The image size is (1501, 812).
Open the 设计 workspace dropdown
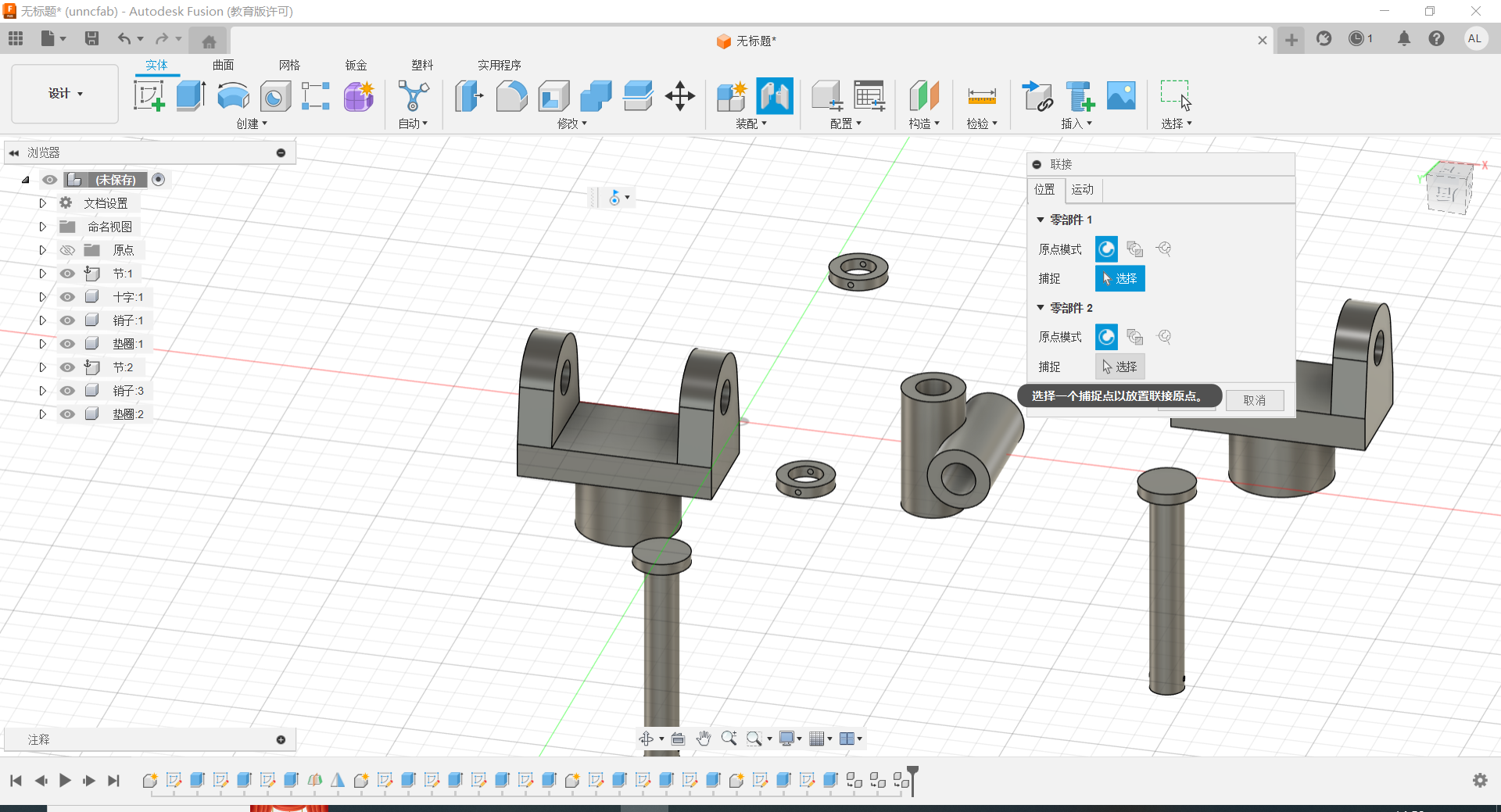(65, 94)
